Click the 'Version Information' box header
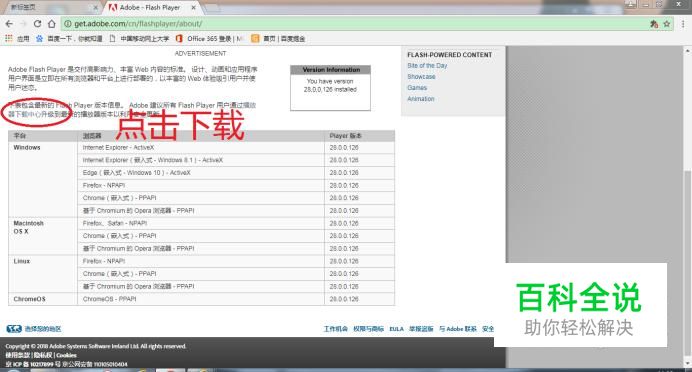692x372 pixels. tap(331, 70)
